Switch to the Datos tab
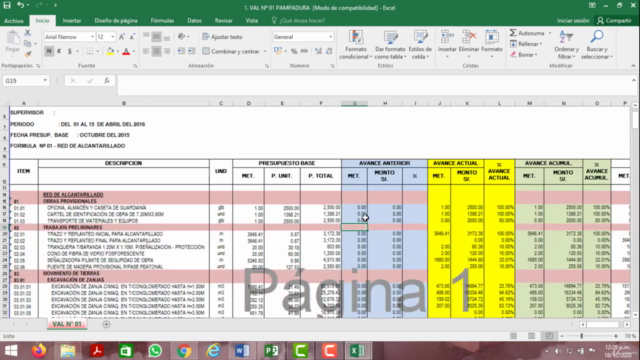Image resolution: width=640 pixels, height=360 pixels. tap(194, 20)
